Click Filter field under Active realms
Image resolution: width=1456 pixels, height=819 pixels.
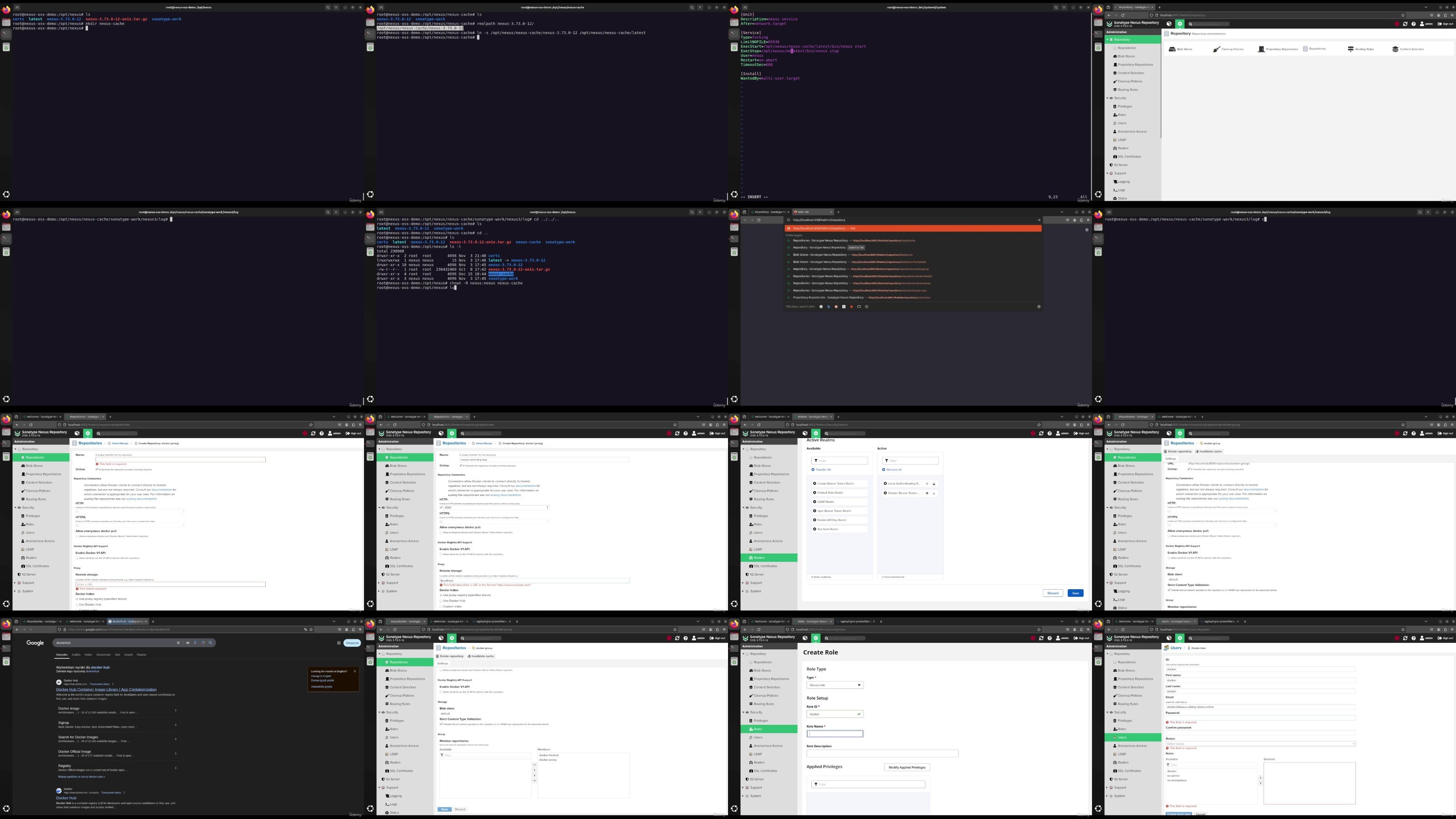[910, 460]
